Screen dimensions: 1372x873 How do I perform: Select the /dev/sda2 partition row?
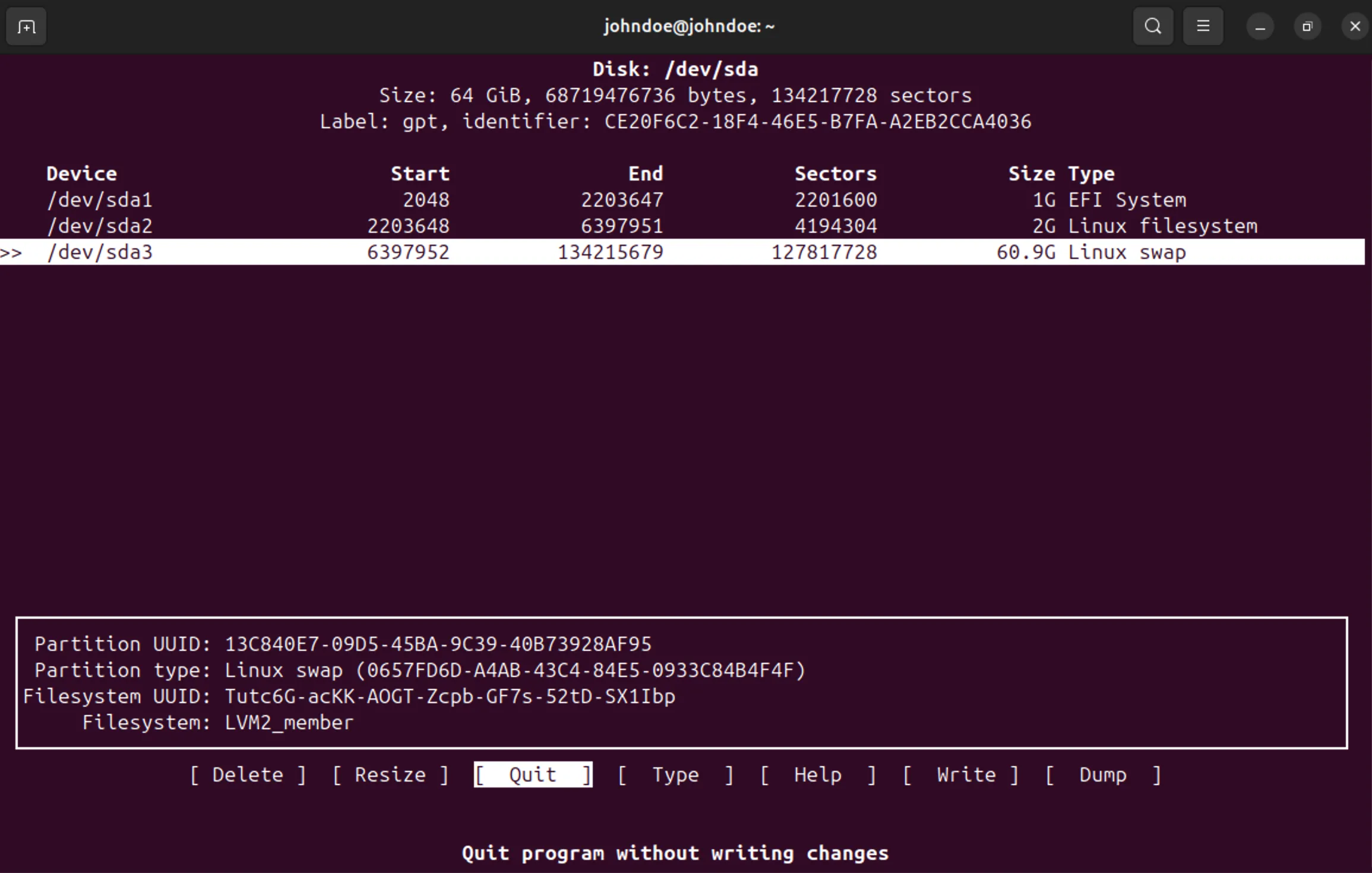tap(100, 226)
